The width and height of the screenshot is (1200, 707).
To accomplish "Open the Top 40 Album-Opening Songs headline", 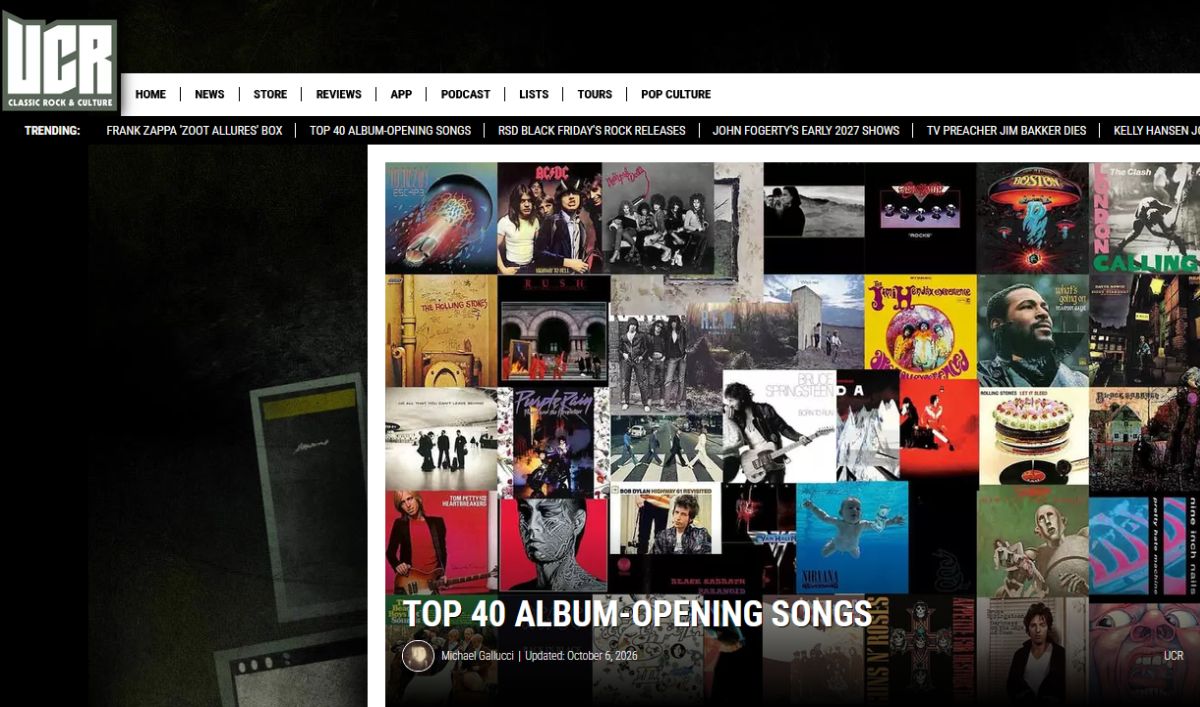I will point(638,613).
